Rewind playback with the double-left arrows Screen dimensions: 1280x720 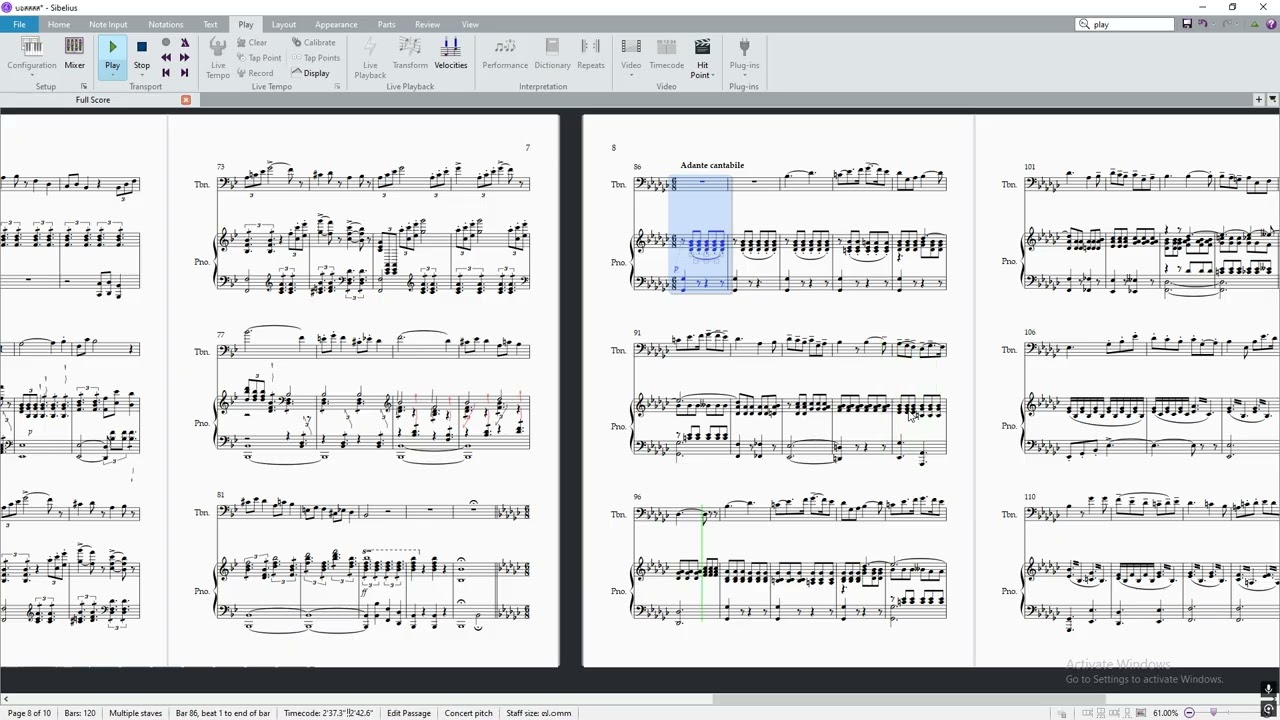pyautogui.click(x=166, y=58)
